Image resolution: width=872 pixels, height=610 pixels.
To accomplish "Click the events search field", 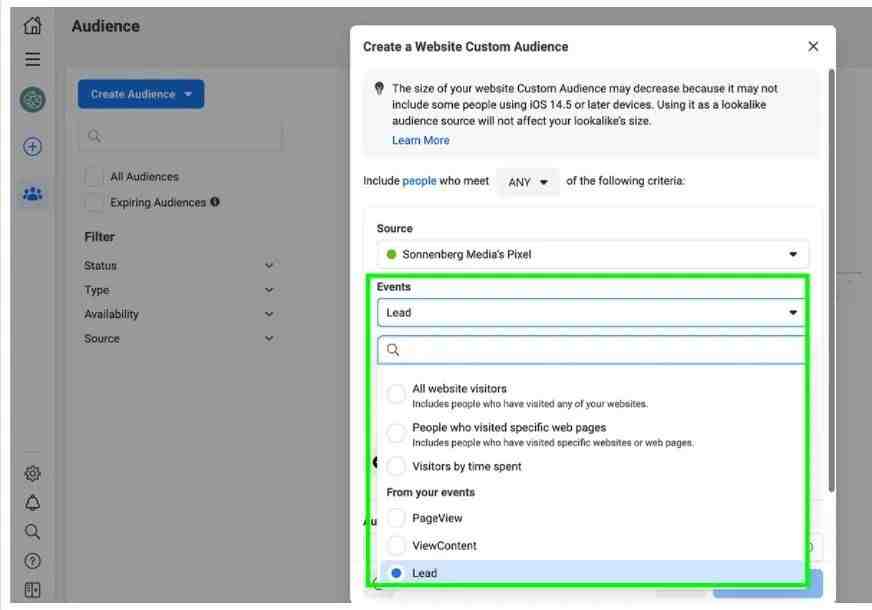I will point(592,350).
